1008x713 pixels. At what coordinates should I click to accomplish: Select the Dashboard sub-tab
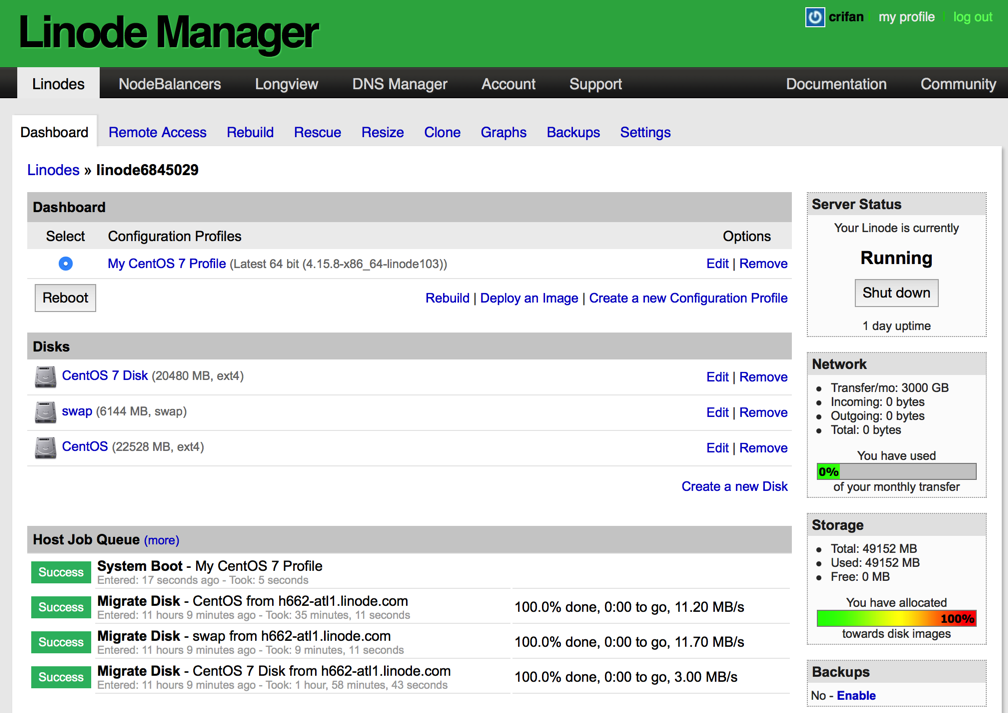[55, 132]
